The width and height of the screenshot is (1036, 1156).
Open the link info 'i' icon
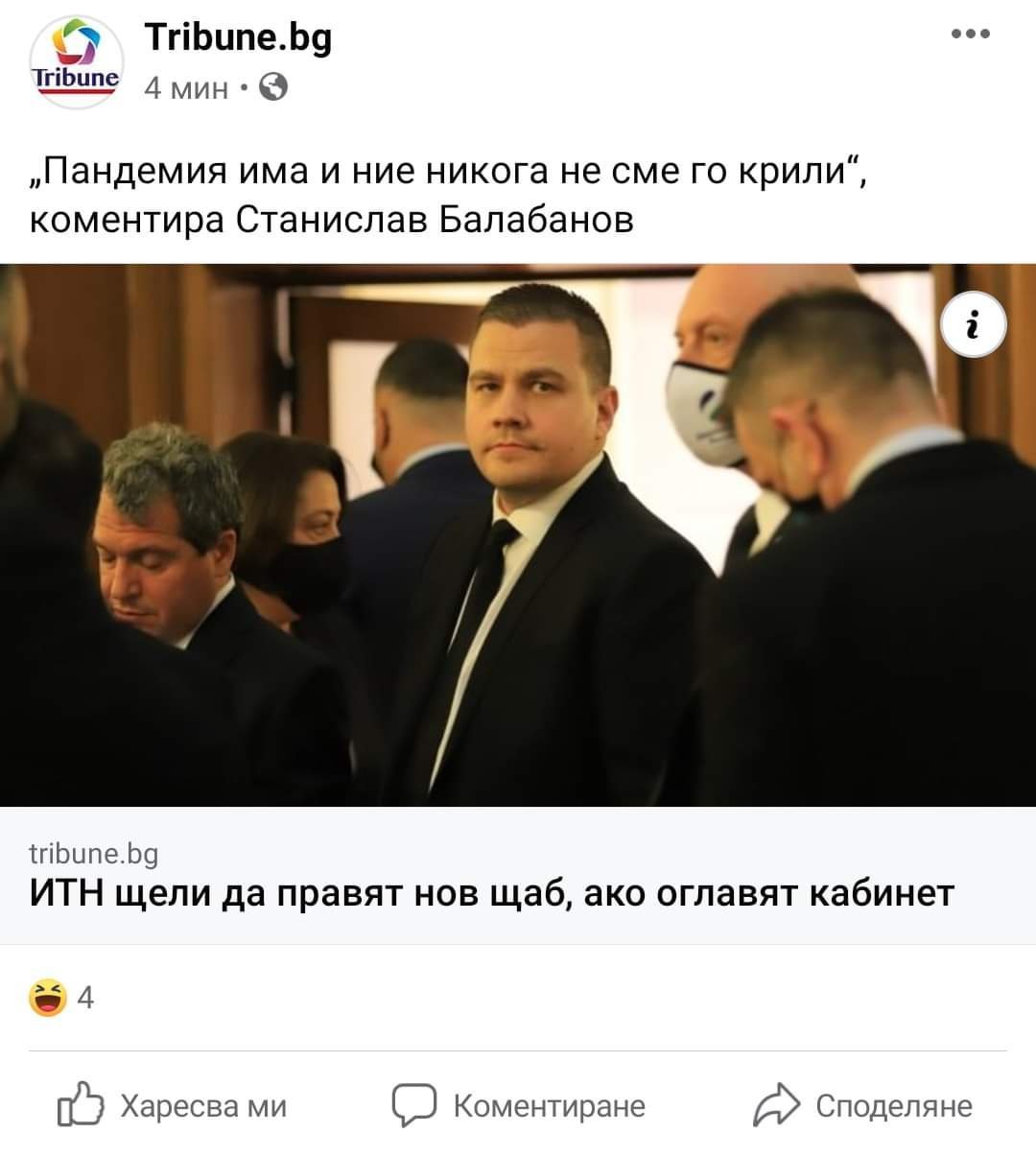tap(974, 326)
